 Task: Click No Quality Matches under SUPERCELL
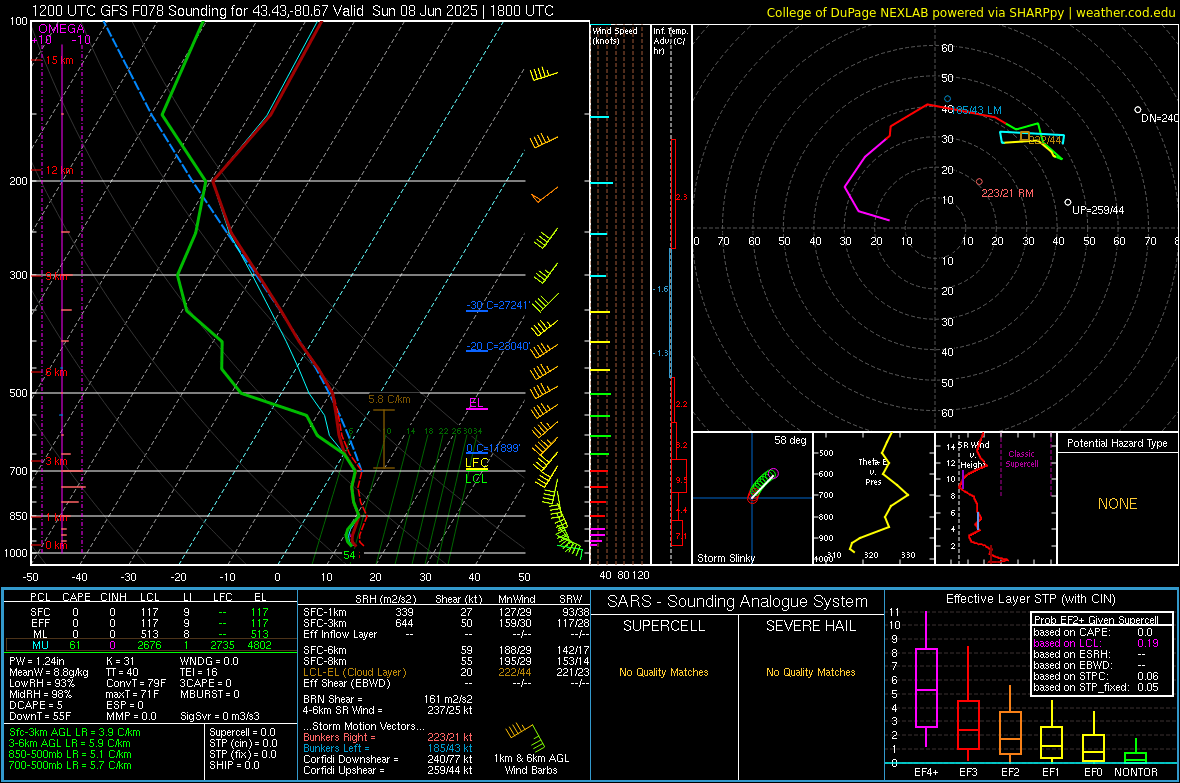click(x=663, y=672)
